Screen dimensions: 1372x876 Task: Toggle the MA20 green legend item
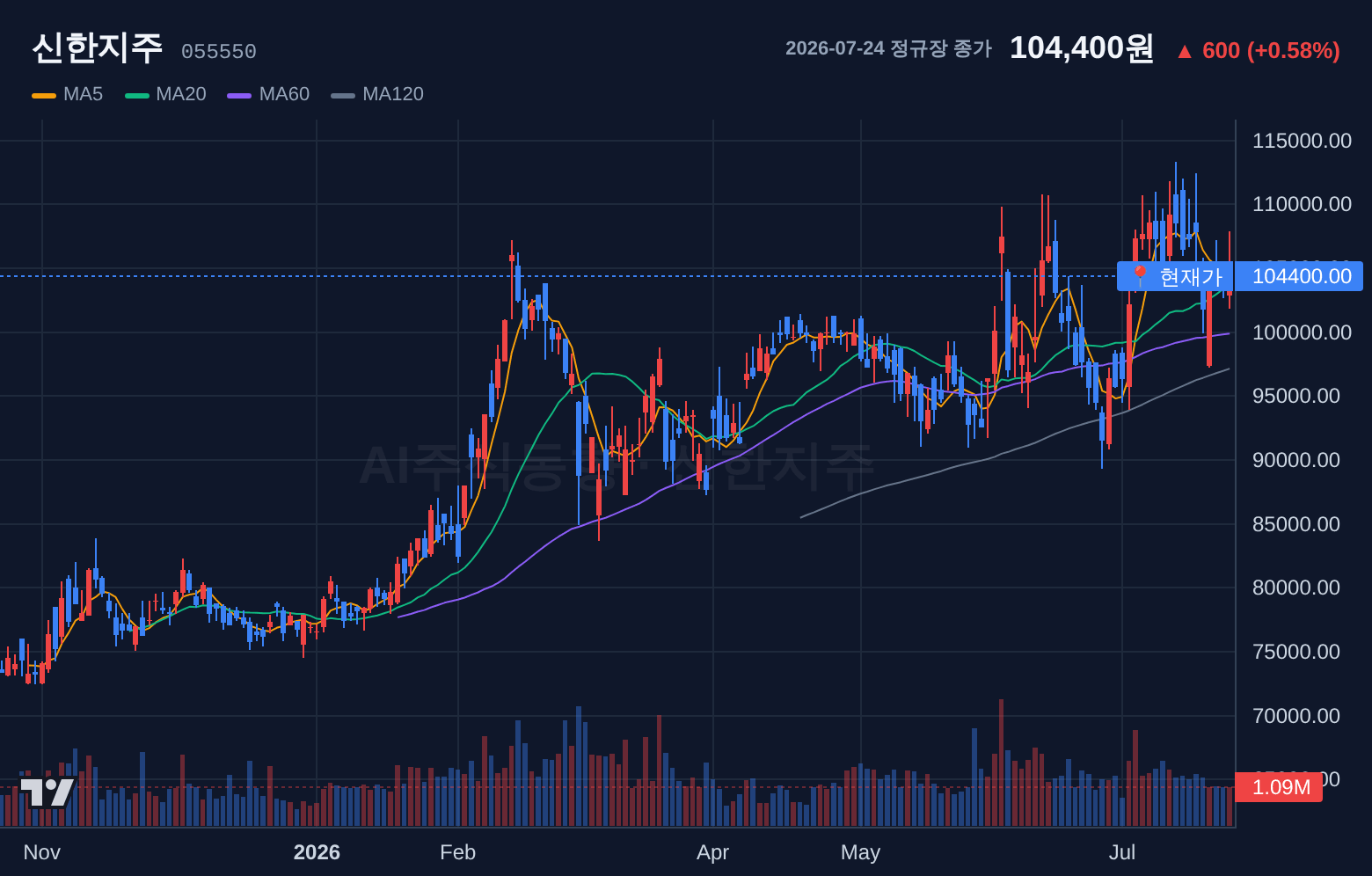pos(165,94)
